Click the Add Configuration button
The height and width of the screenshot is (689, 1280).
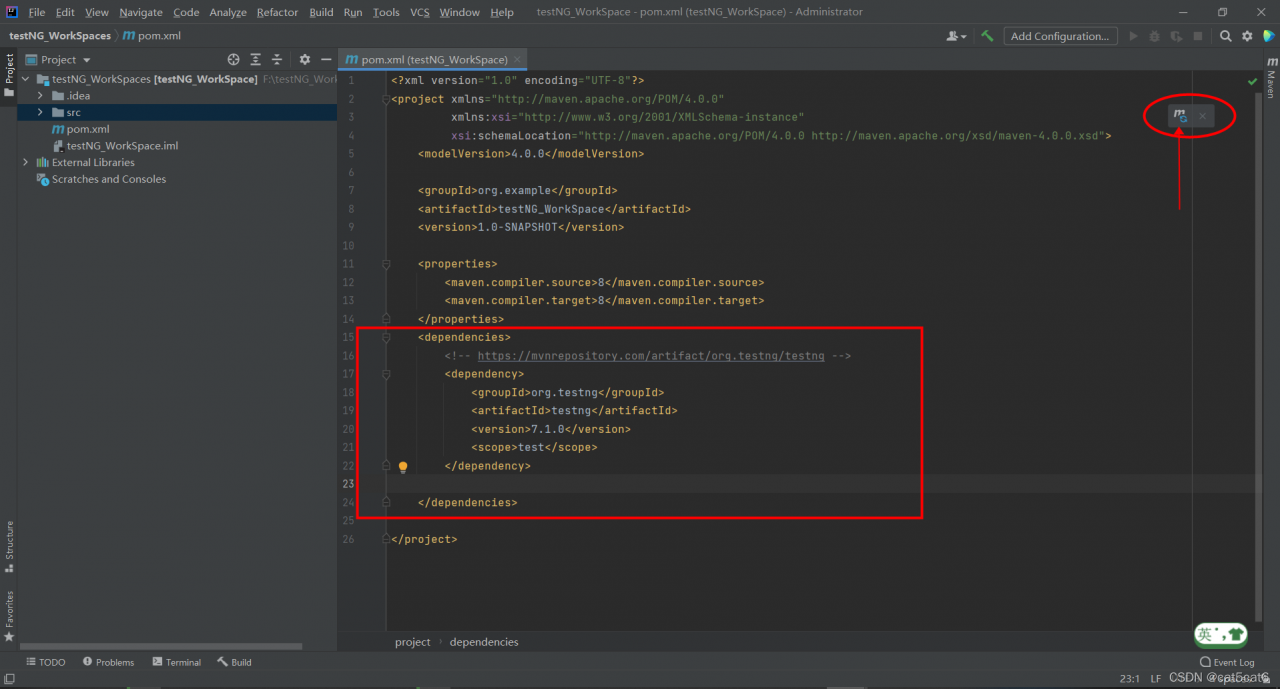1060,35
